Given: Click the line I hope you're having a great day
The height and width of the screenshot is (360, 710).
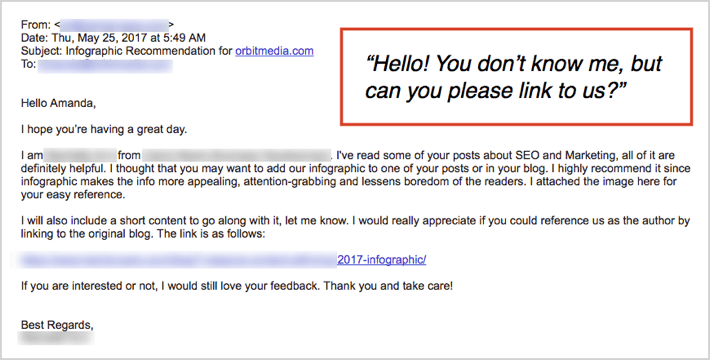Looking at the screenshot, I should click(104, 130).
